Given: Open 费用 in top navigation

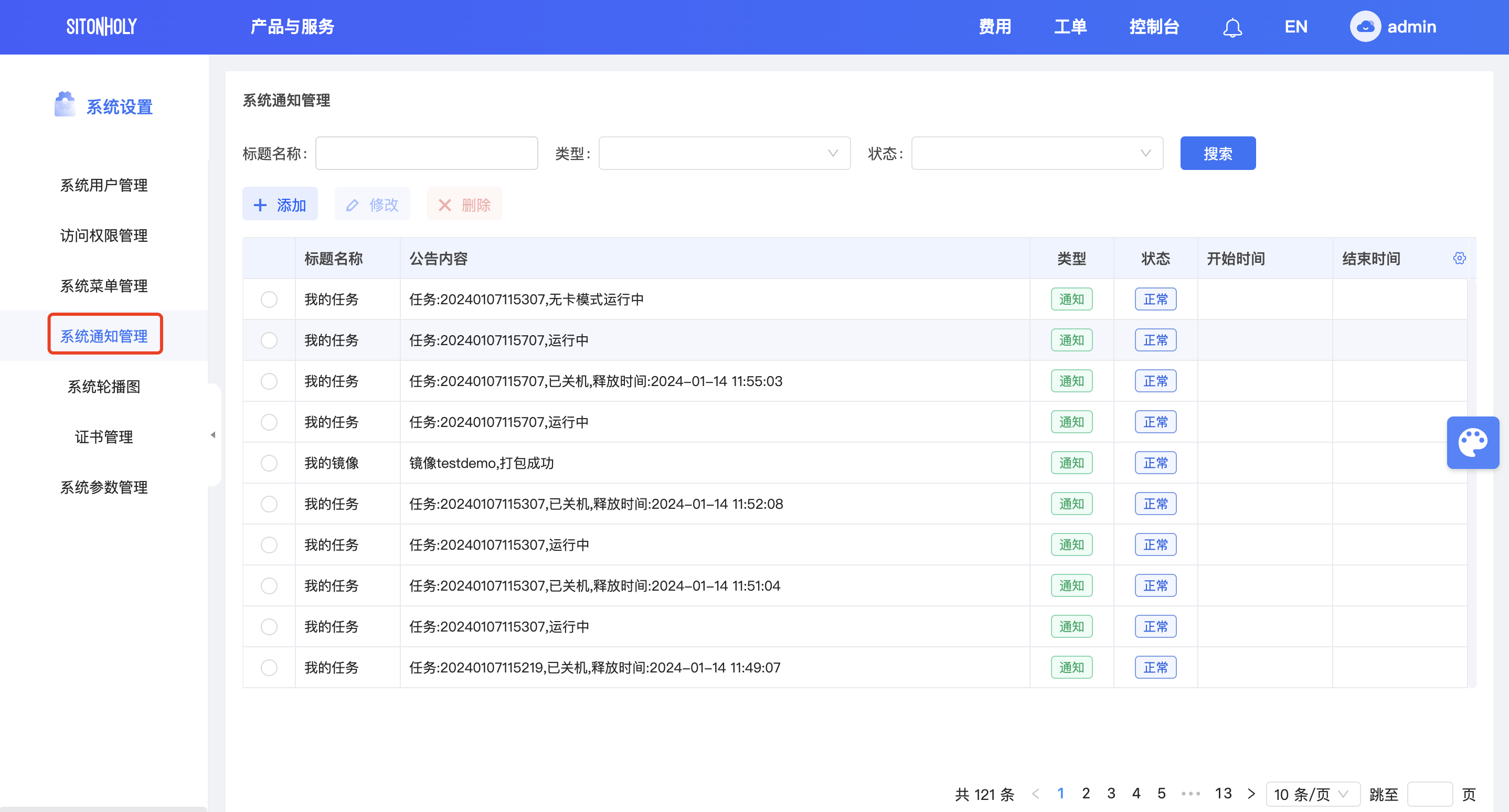Looking at the screenshot, I should click(995, 27).
